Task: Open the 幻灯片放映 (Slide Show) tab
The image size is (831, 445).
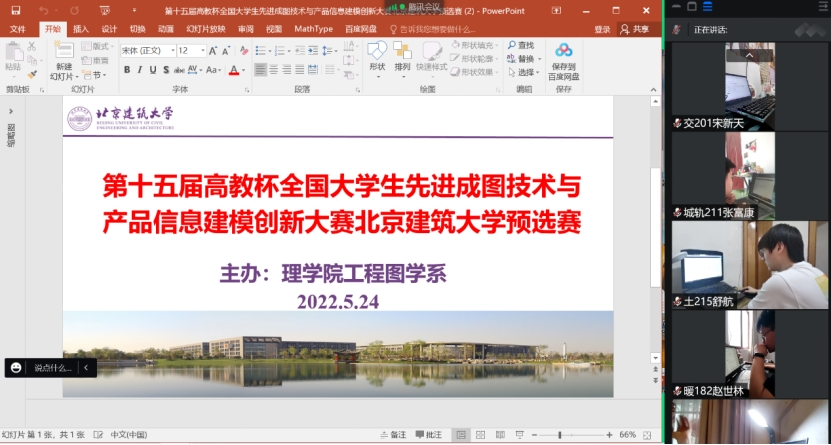Action: point(205,29)
